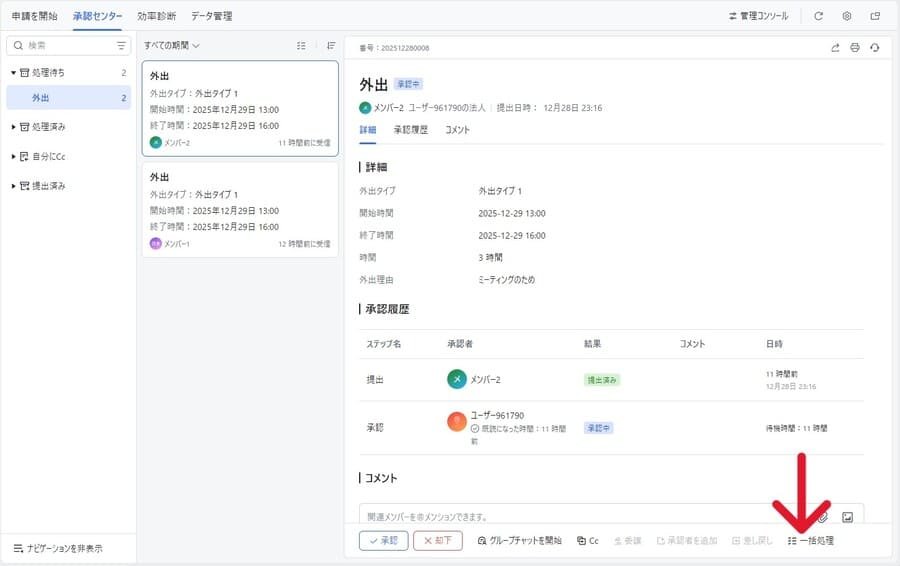Viewport: 900px width, 566px height.
Task: Click the 処理済み folder icon
Action: [24, 127]
